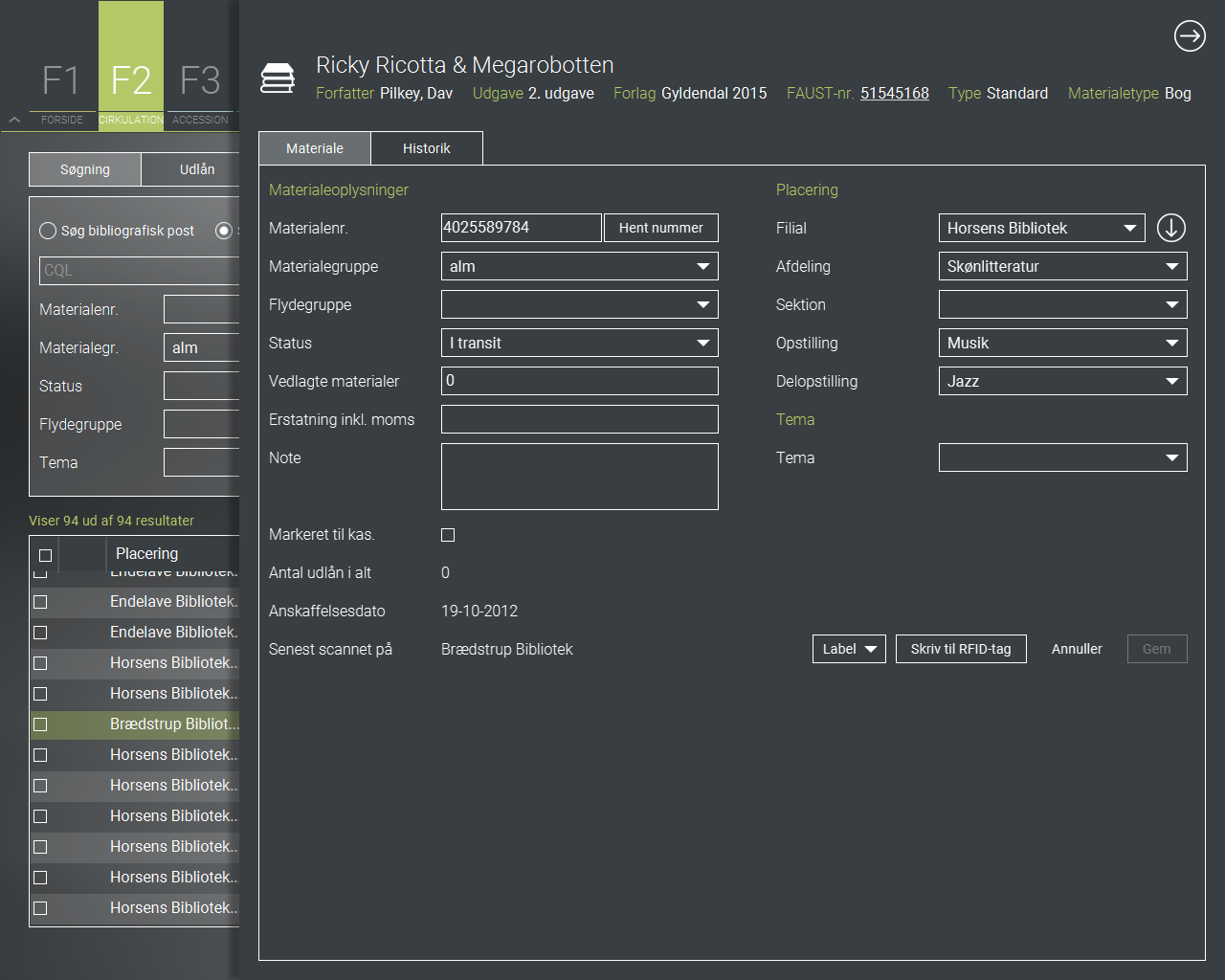Select the Søgning tab
Viewport: 1225px width, 980px height.
coord(85,169)
